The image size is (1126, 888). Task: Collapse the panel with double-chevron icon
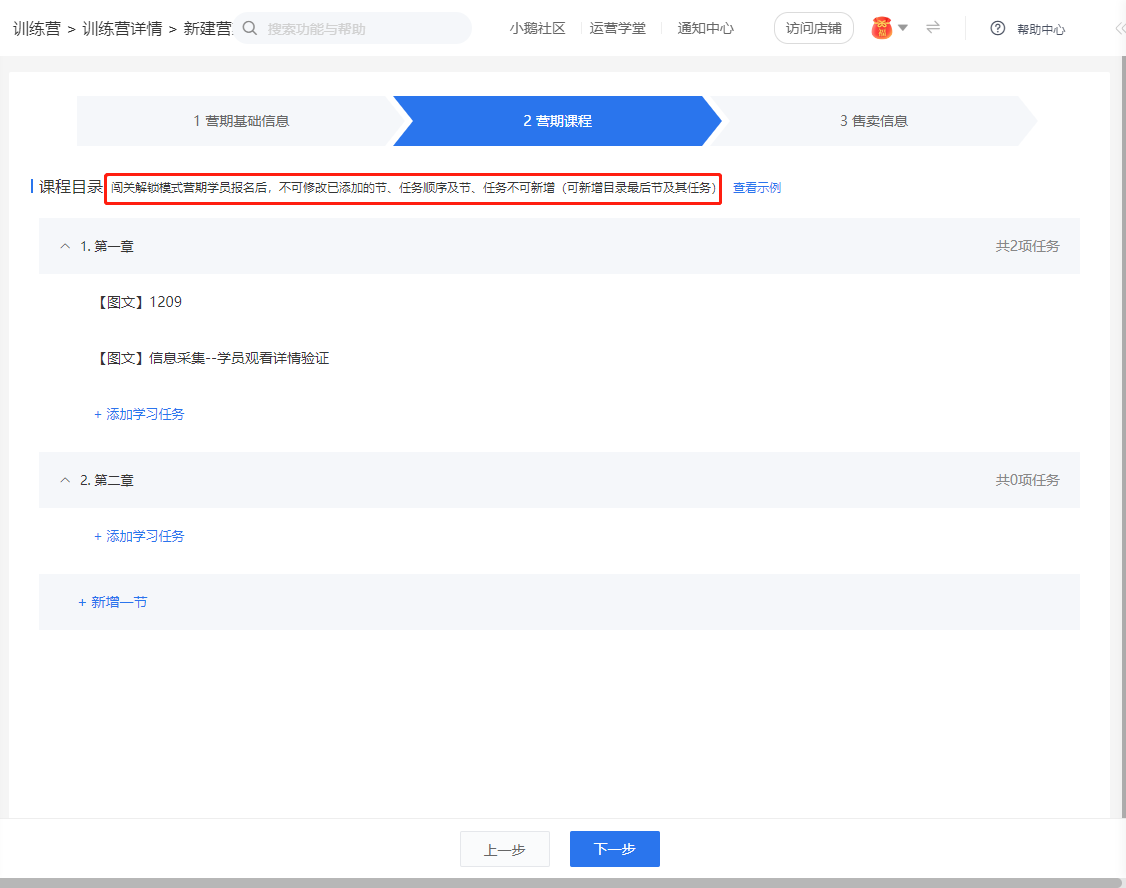pyautogui.click(x=1120, y=29)
